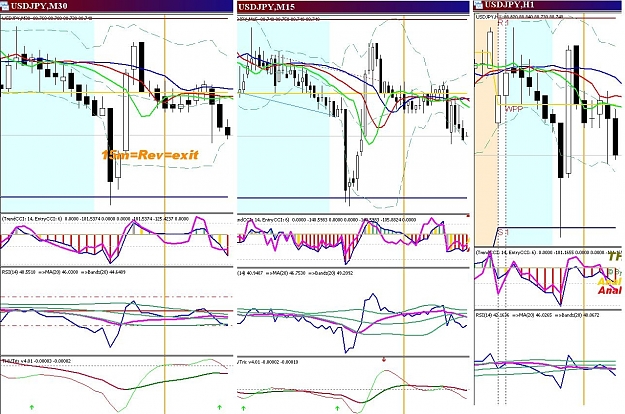Viewport: 625px width, 414px height.
Task: Click the yellow 'Anal' label on H1 chart
Action: click(609, 281)
